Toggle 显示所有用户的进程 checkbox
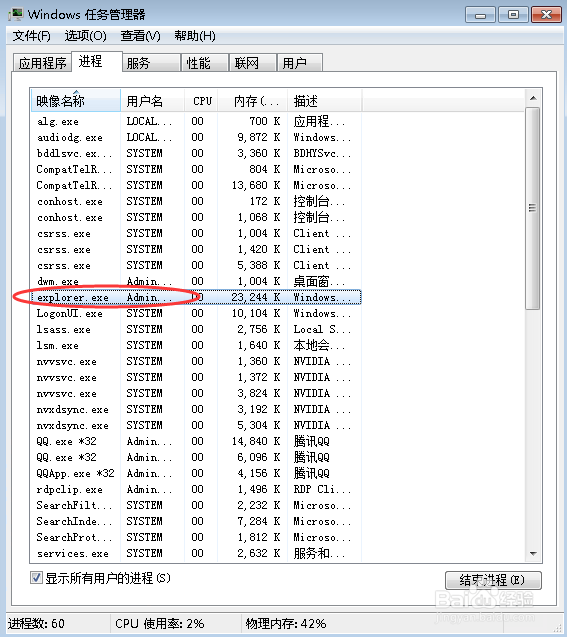Screen dimensions: 567x637 pyautogui.click(x=36, y=578)
